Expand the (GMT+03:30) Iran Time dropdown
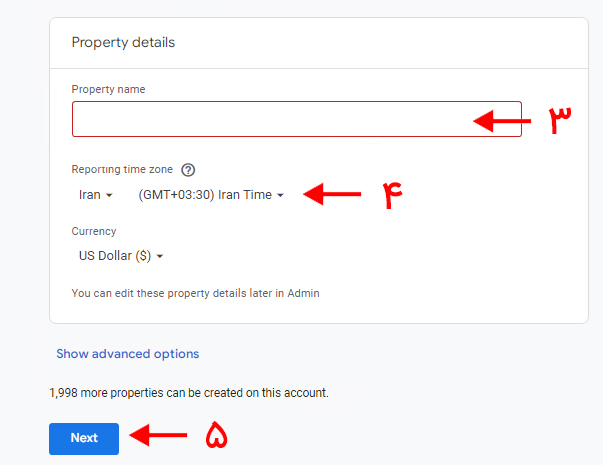The height and width of the screenshot is (465, 603). (x=211, y=195)
